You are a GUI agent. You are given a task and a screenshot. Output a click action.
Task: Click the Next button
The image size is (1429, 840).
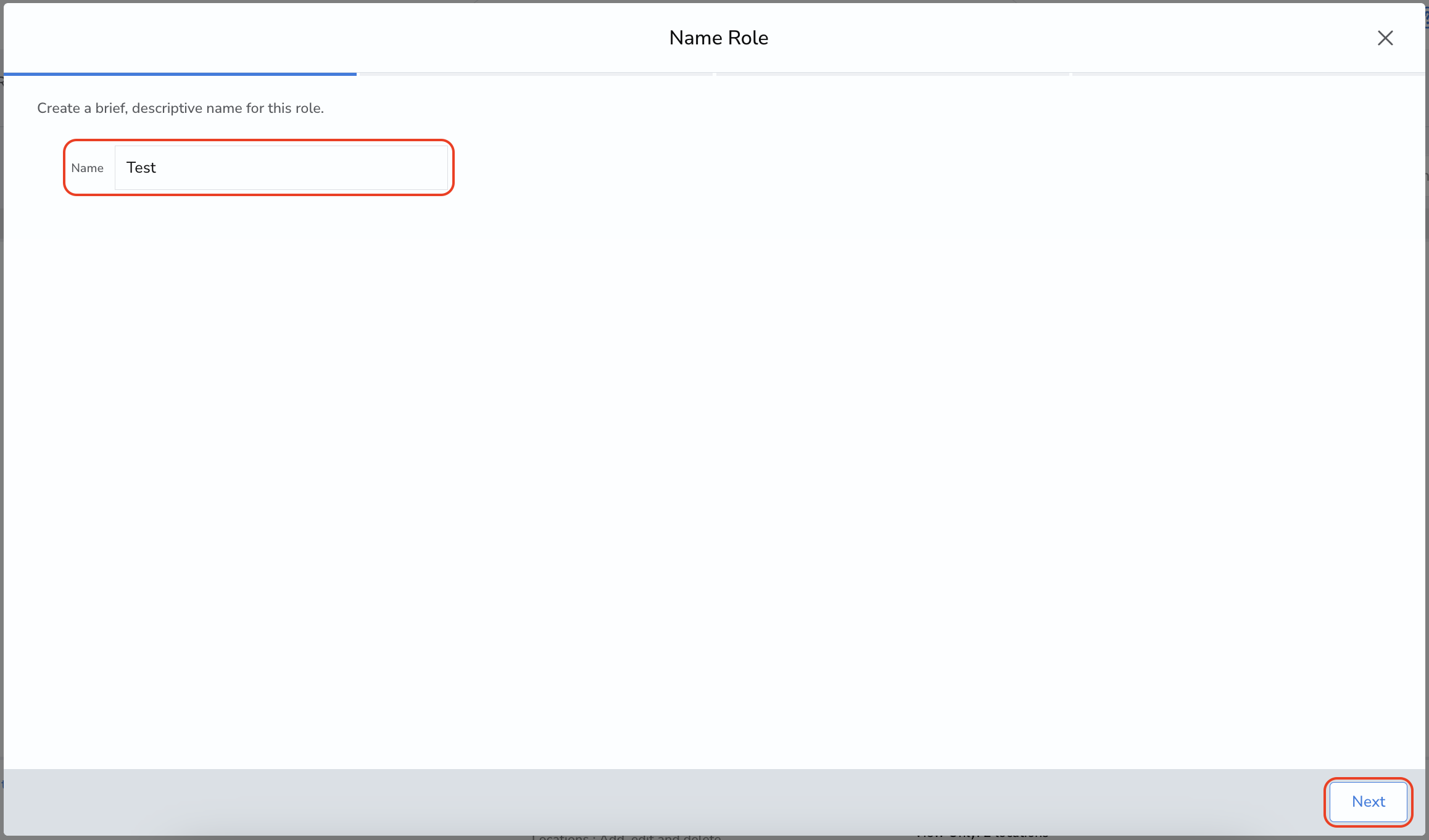[1368, 802]
